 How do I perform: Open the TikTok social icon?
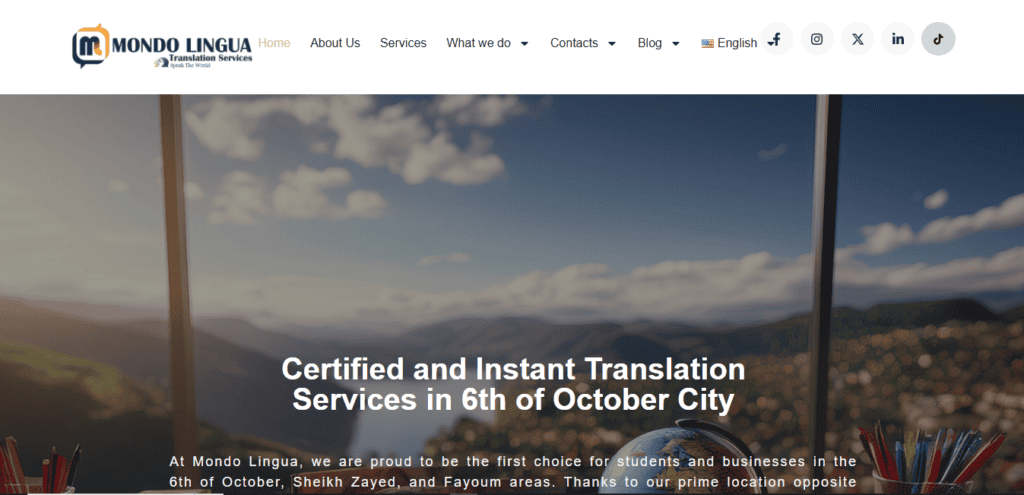(938, 39)
